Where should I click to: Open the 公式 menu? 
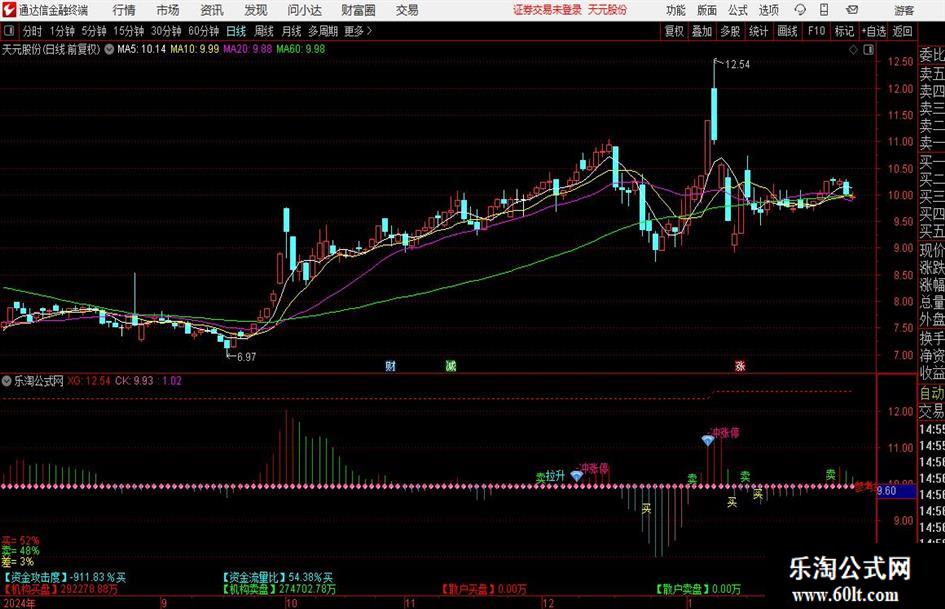pyautogui.click(x=737, y=10)
